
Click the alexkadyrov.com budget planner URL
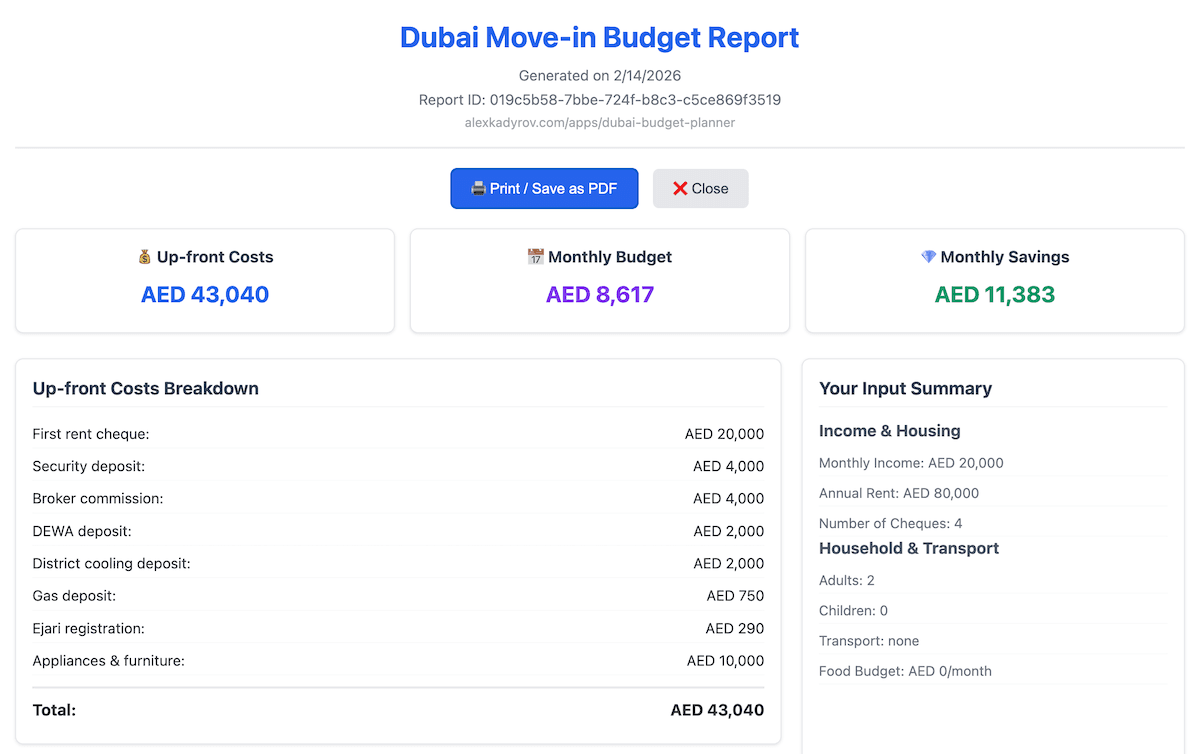pos(600,122)
